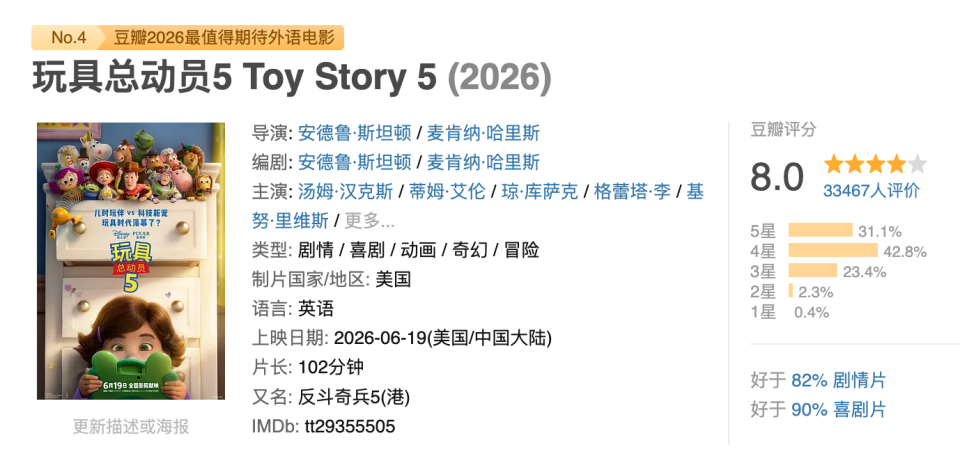960x454 pixels.
Task: Open actor 格蕾塔·李 page
Action: [632, 192]
